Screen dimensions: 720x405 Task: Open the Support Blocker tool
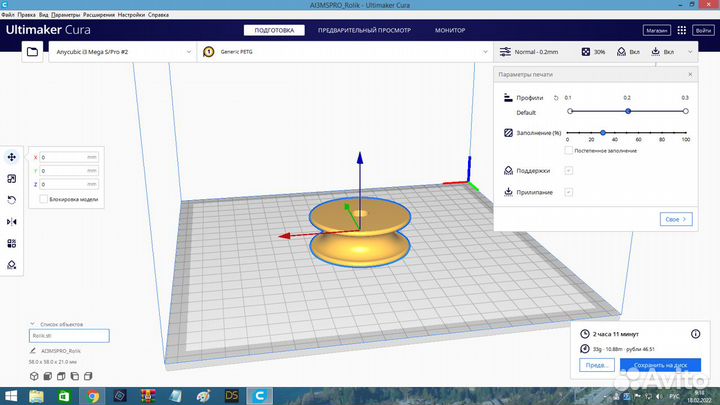11,264
